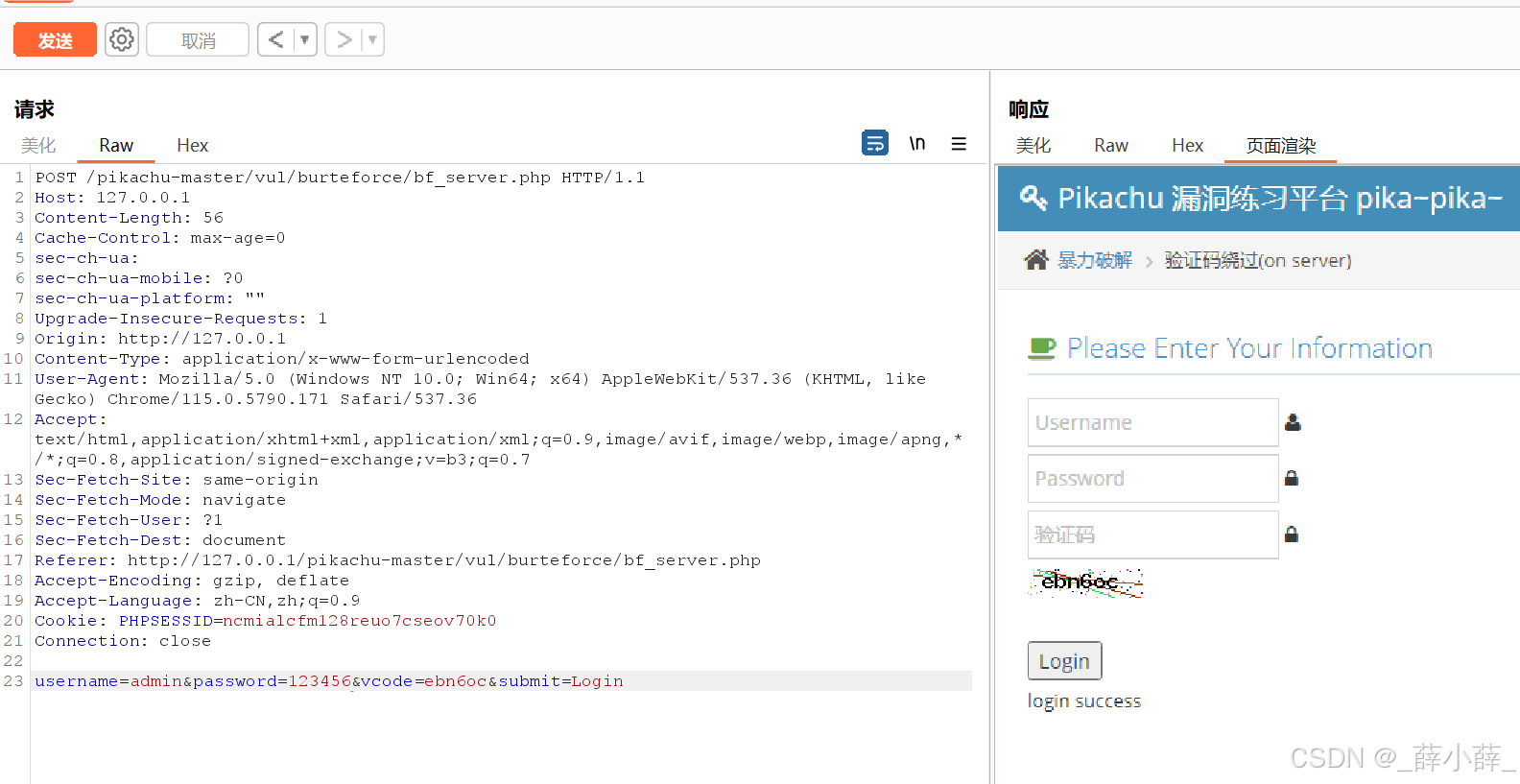The height and width of the screenshot is (784, 1520).
Task: Click the Host: 127.0.0.1 header line
Action: [x=112, y=198]
